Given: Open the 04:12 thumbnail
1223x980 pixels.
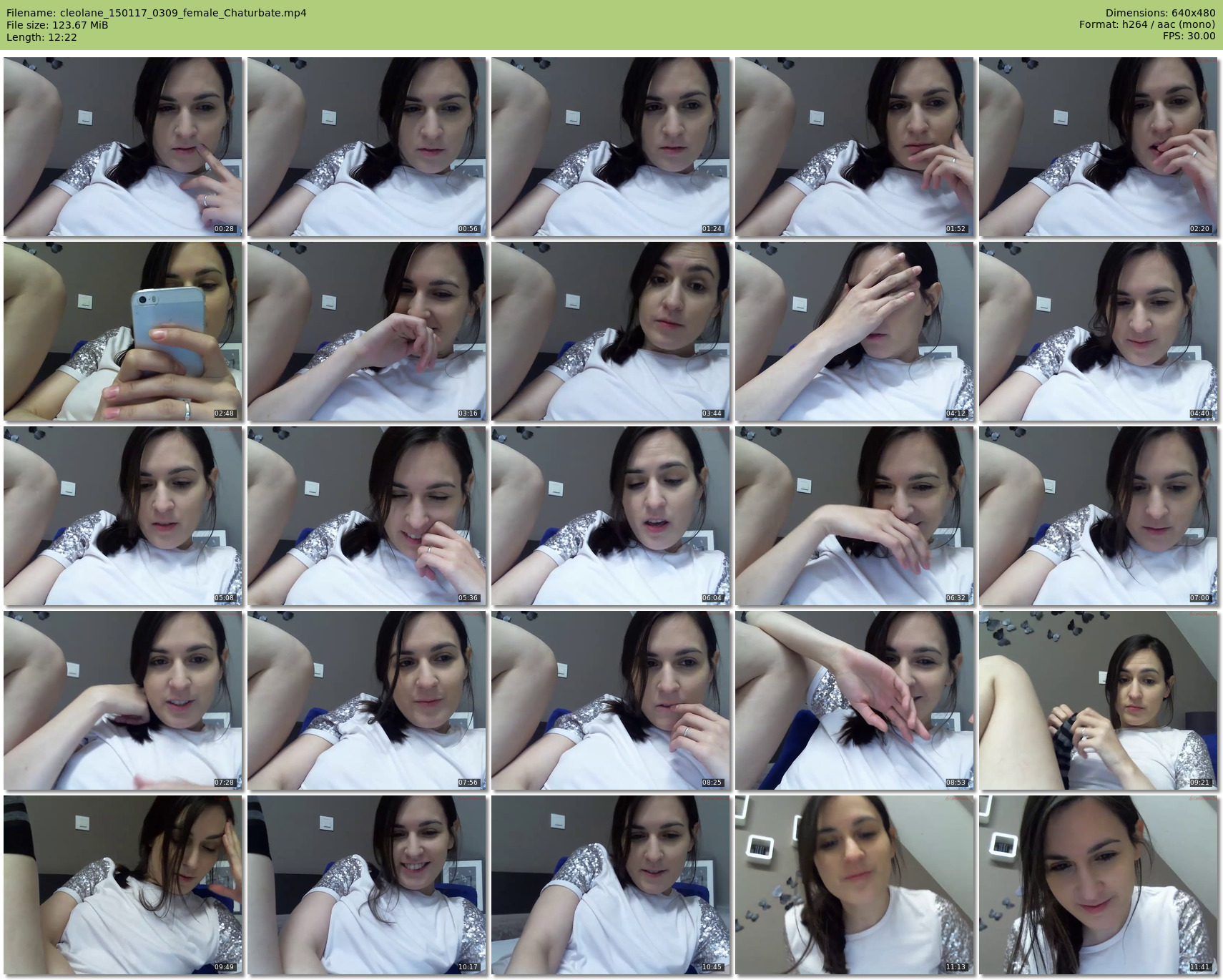Looking at the screenshot, I should pos(855,331).
